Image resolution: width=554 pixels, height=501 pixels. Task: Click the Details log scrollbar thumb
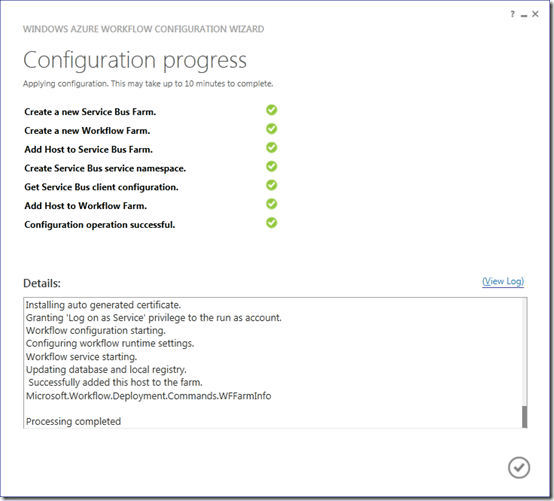point(524,417)
